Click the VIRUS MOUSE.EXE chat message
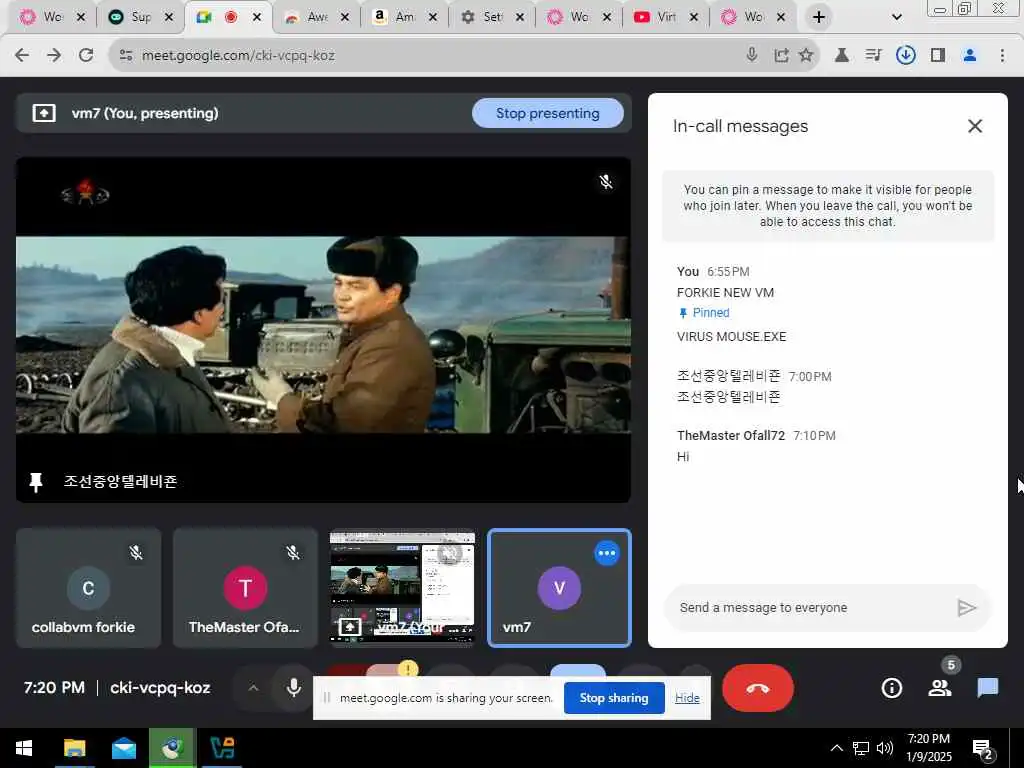 [x=731, y=337]
